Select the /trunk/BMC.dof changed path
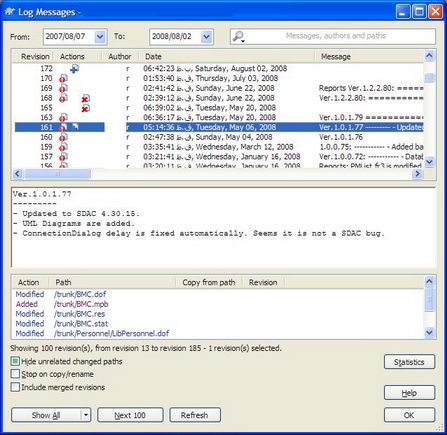447x435 pixels. click(80, 294)
